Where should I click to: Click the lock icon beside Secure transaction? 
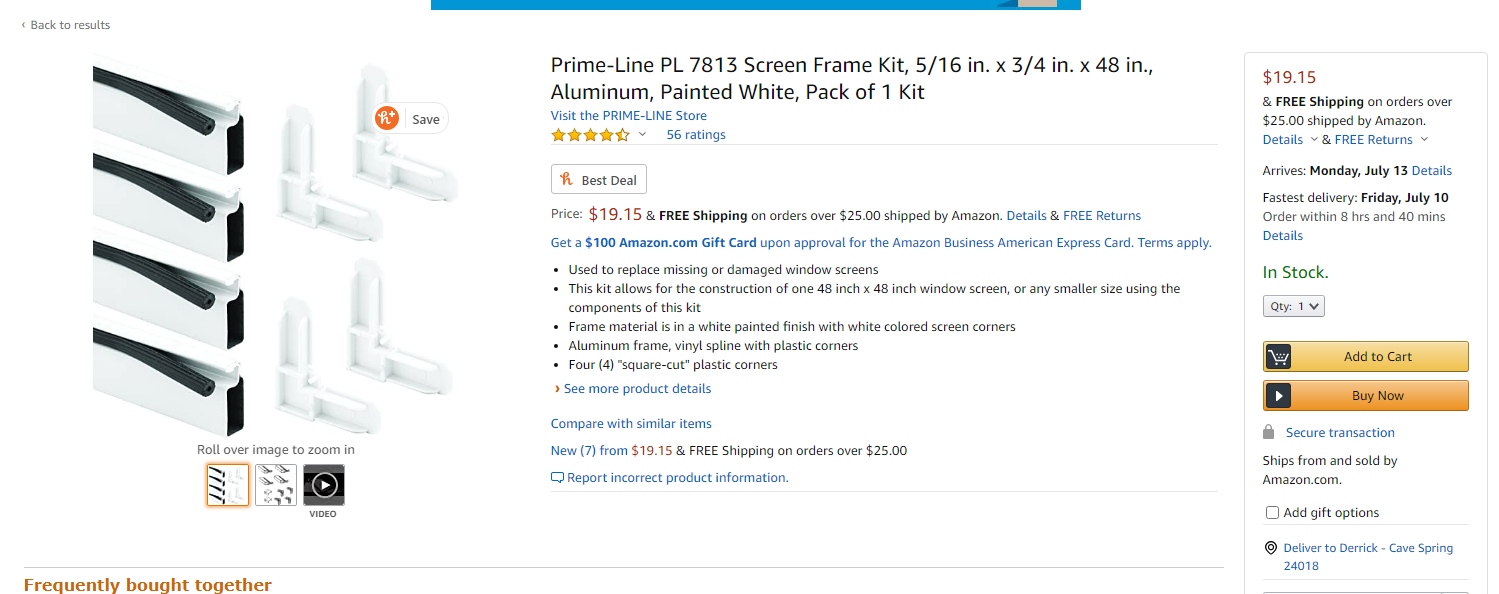click(1269, 432)
